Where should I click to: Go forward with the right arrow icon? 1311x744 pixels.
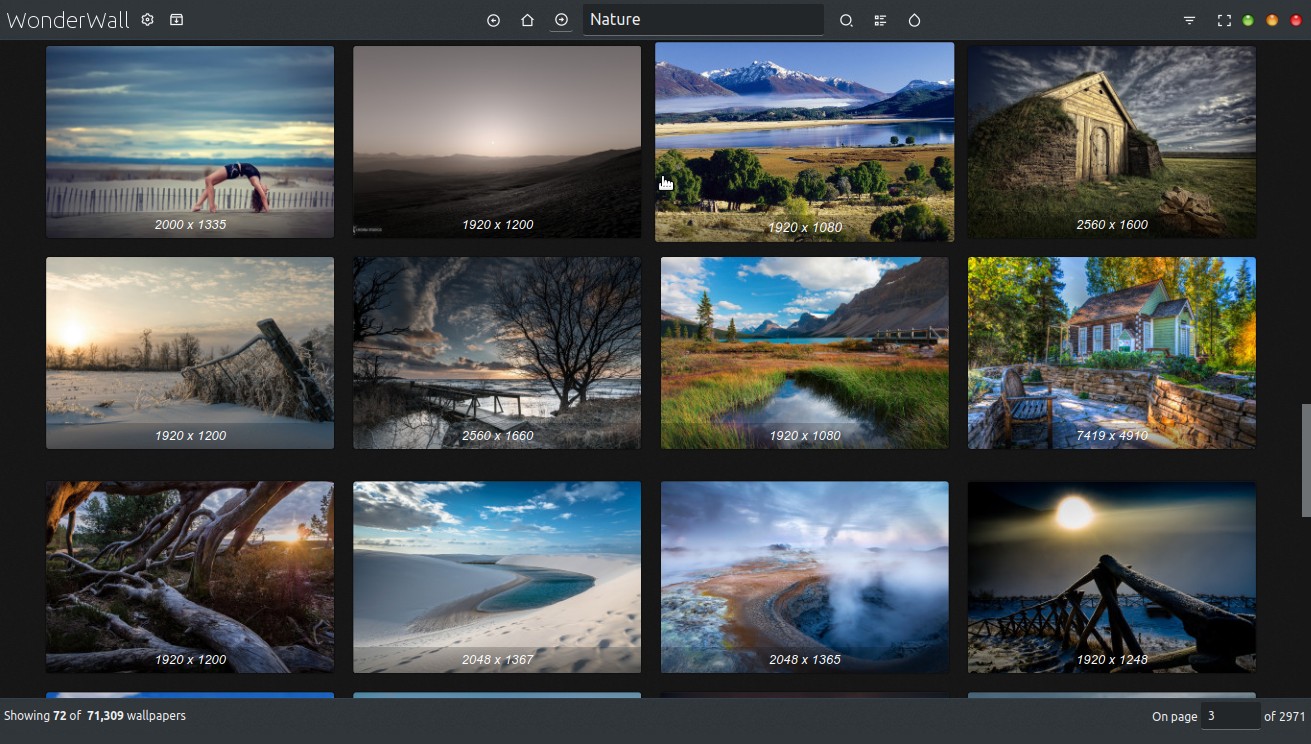point(561,20)
